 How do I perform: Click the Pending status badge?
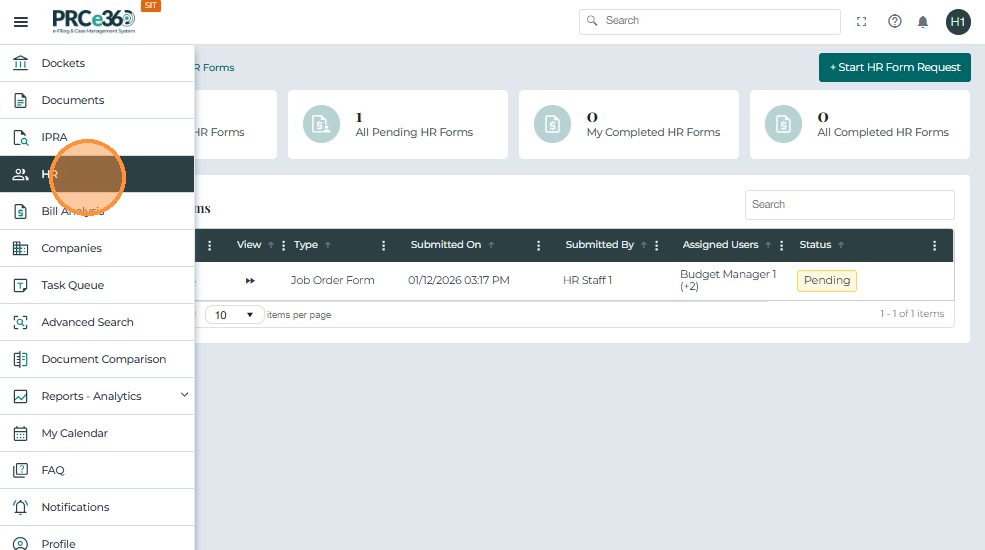tap(827, 281)
